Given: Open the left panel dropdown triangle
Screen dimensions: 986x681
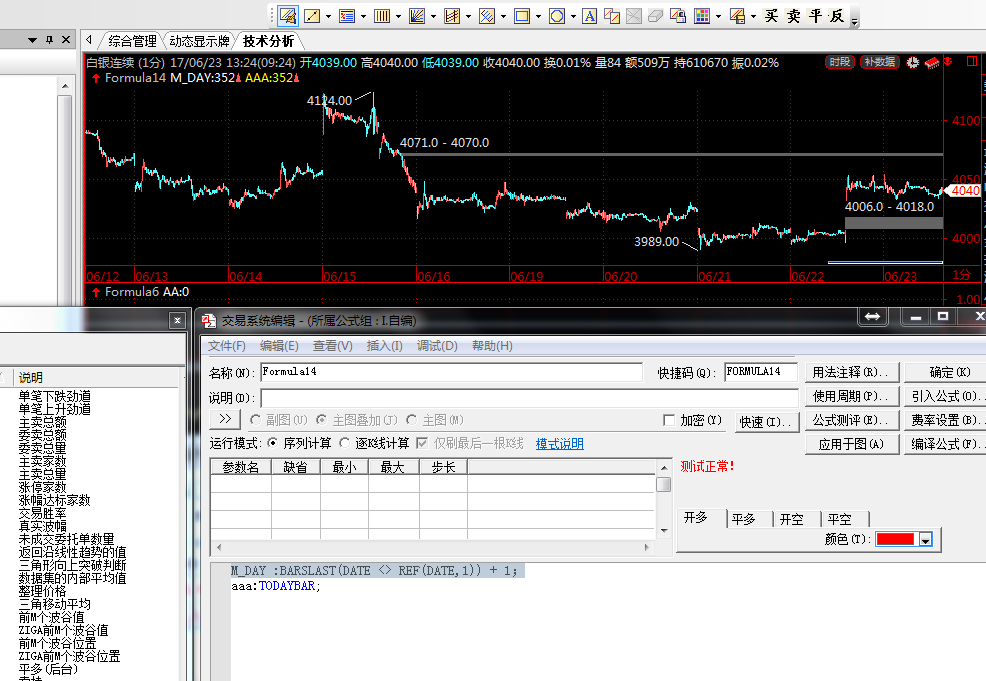Looking at the screenshot, I should click(x=32, y=40).
